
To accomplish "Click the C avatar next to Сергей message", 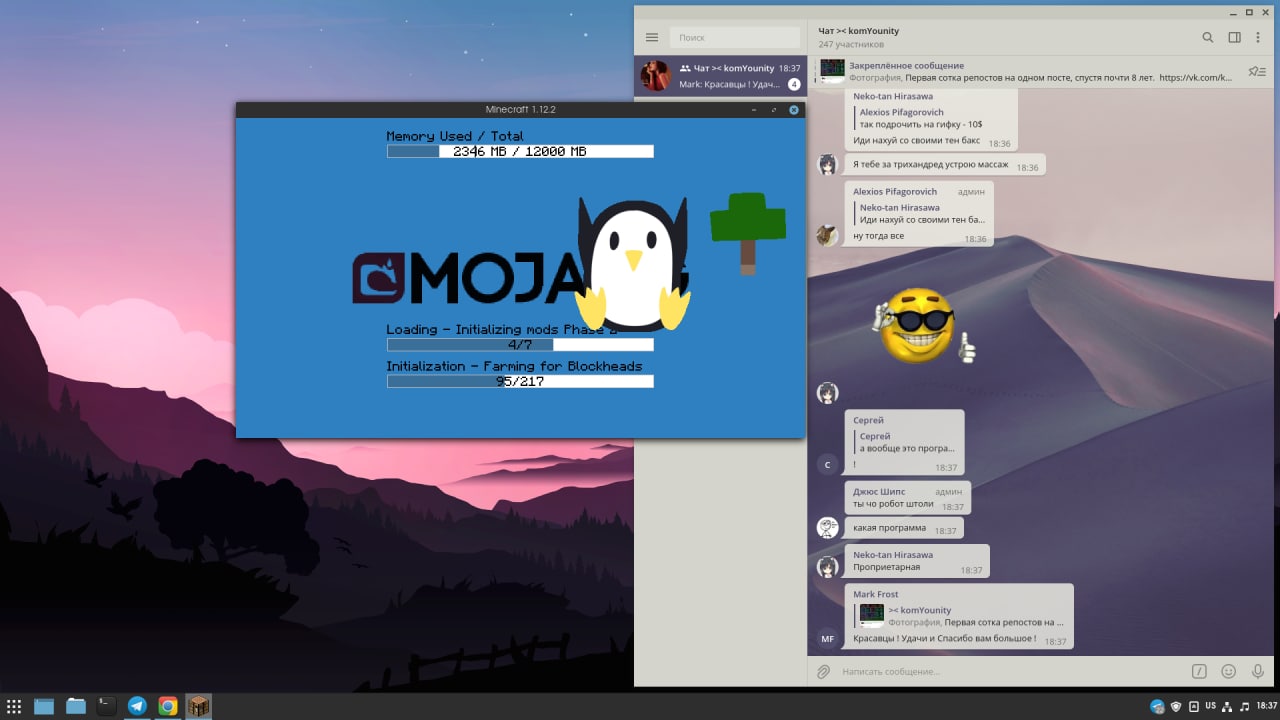I will tap(827, 464).
